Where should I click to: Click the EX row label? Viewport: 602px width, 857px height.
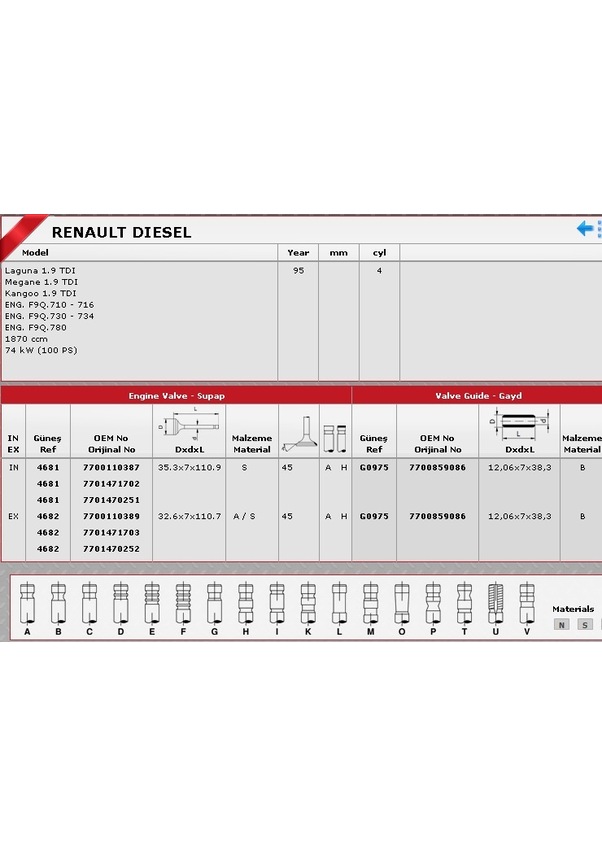(14, 516)
